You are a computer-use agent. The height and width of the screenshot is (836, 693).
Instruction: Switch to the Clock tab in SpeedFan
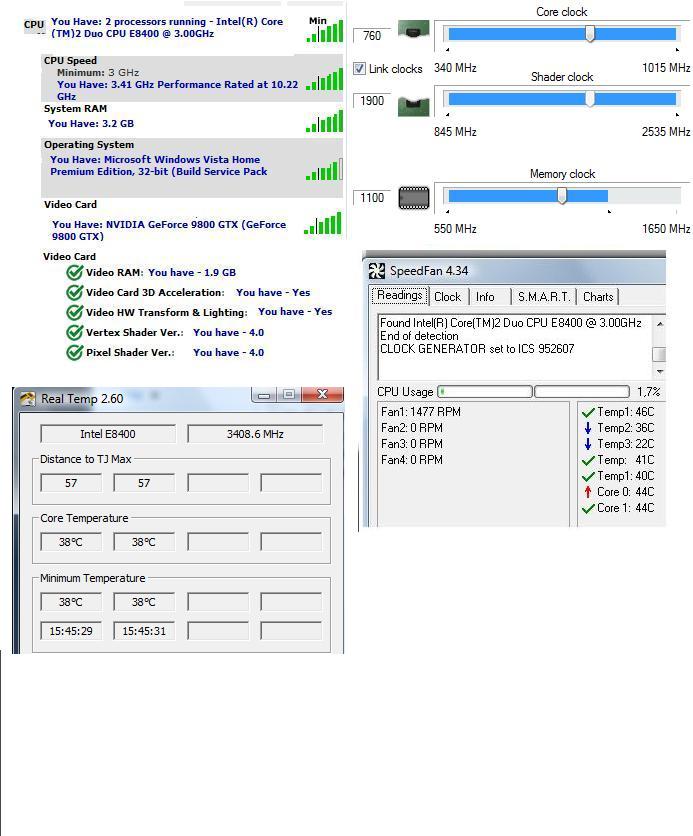click(x=447, y=297)
